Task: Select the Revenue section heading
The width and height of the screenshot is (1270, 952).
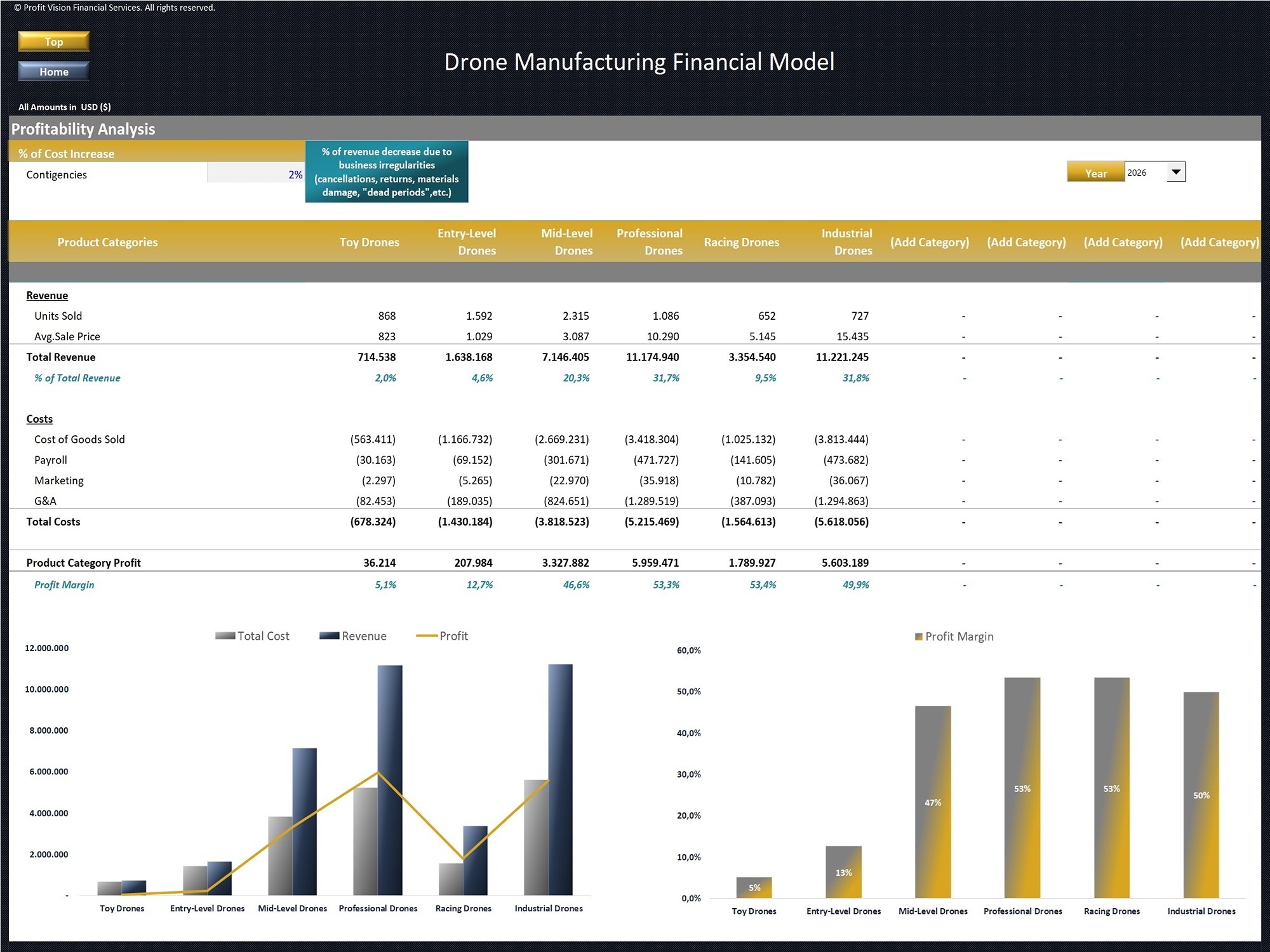Action: point(47,295)
